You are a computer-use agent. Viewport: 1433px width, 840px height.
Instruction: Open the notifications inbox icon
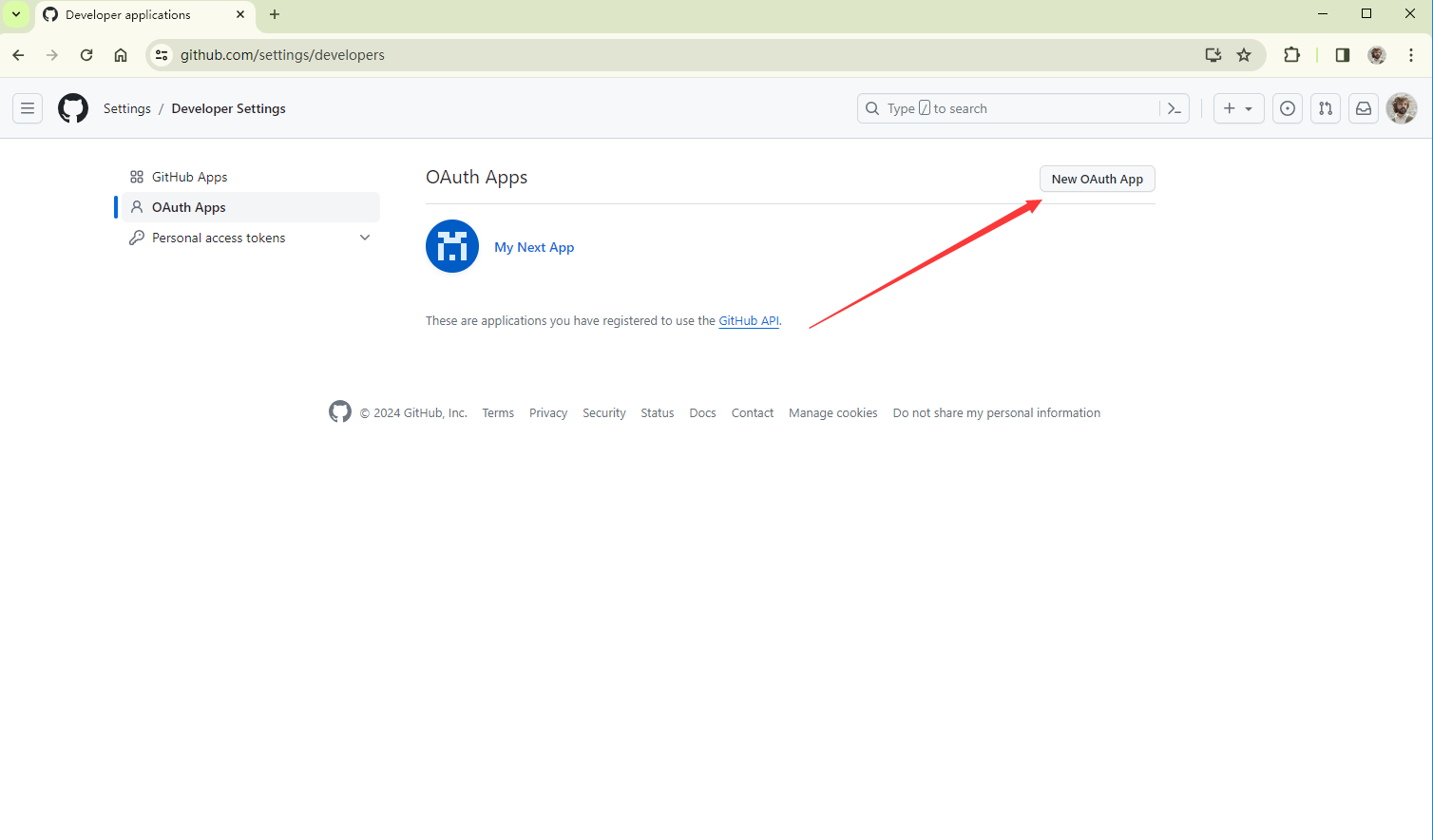[1364, 108]
